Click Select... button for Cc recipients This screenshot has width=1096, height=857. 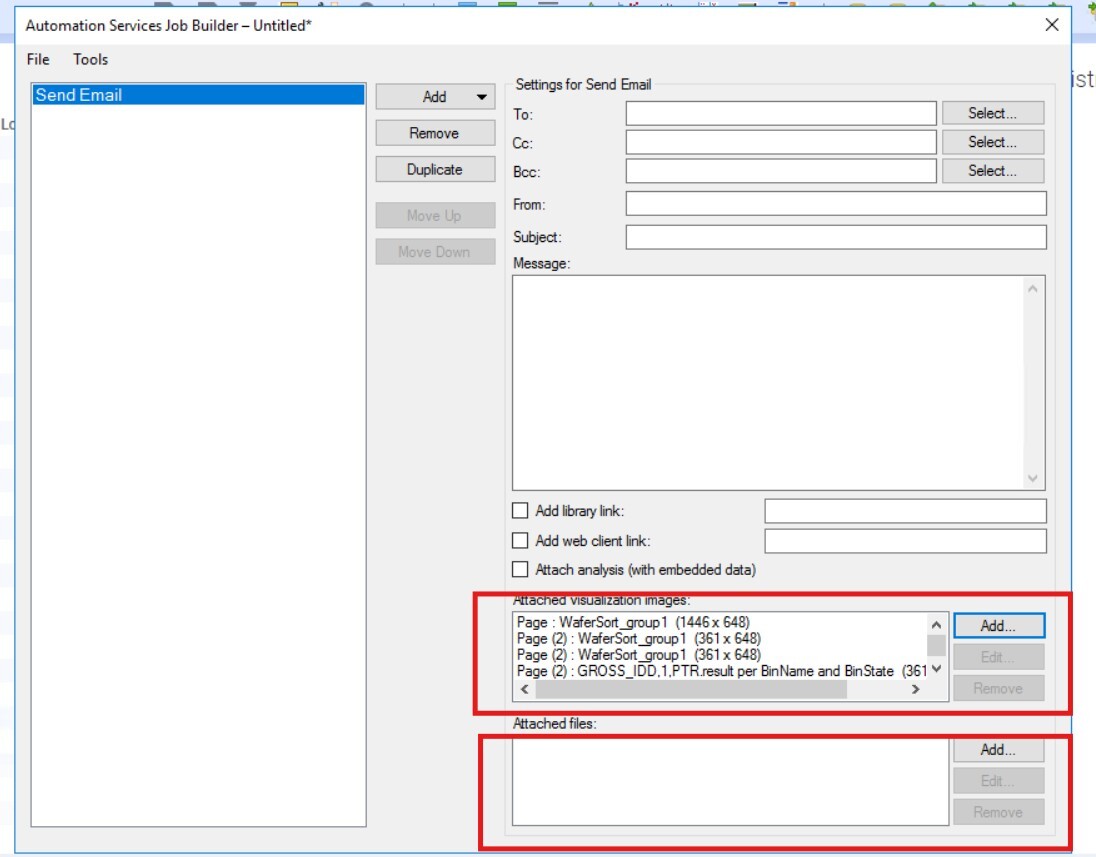pos(993,142)
